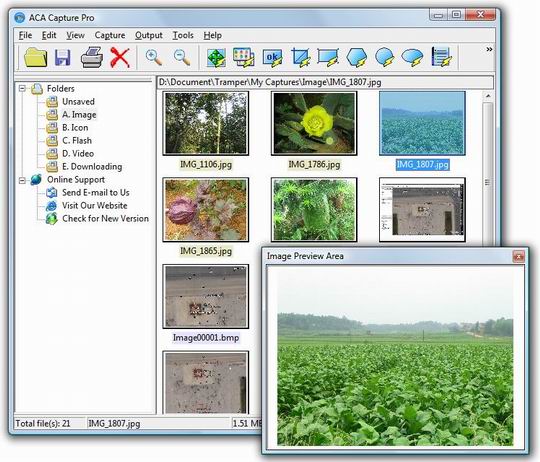
Task: Open the File menu
Action: (x=25, y=35)
